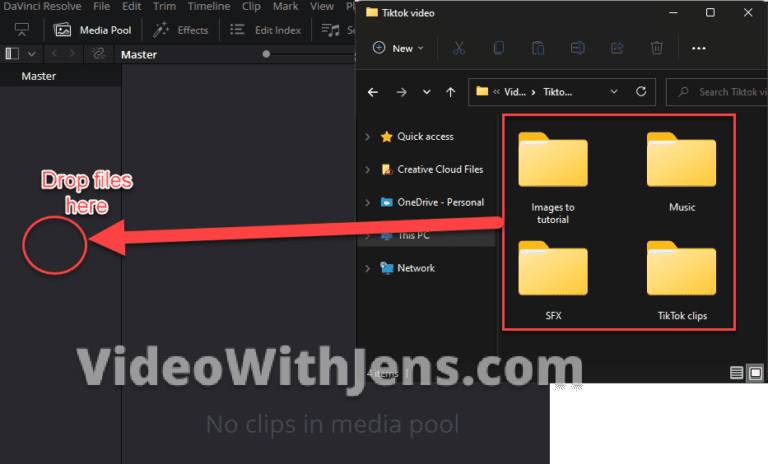The height and width of the screenshot is (464, 768).
Task: Open the See more three-dots menu
Action: tap(698, 48)
